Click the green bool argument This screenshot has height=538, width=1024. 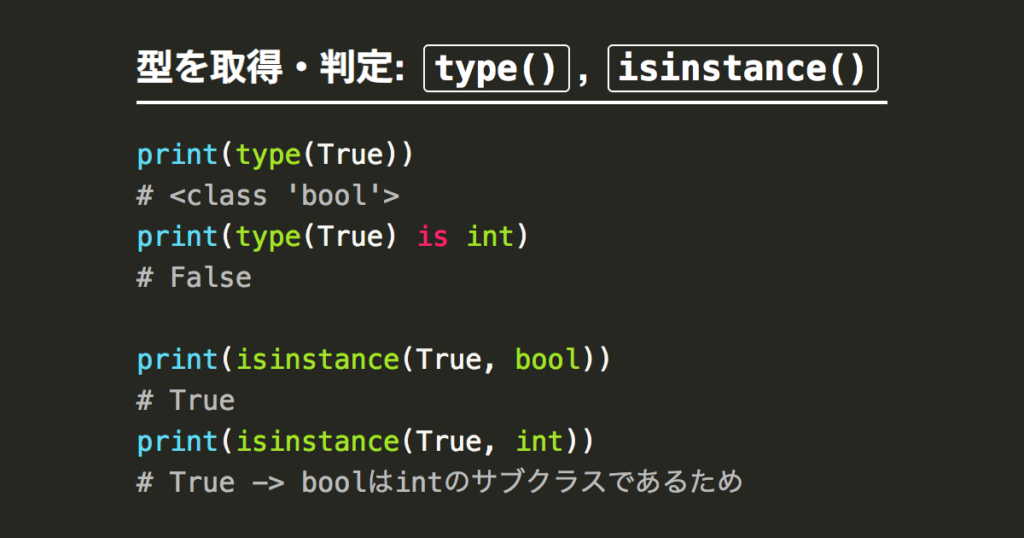point(547,360)
